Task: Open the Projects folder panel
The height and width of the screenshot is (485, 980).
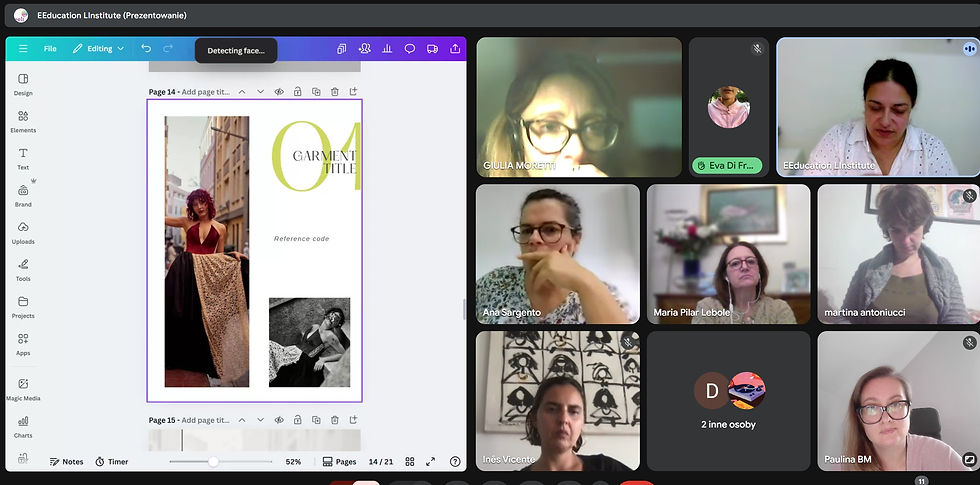Action: (x=23, y=307)
